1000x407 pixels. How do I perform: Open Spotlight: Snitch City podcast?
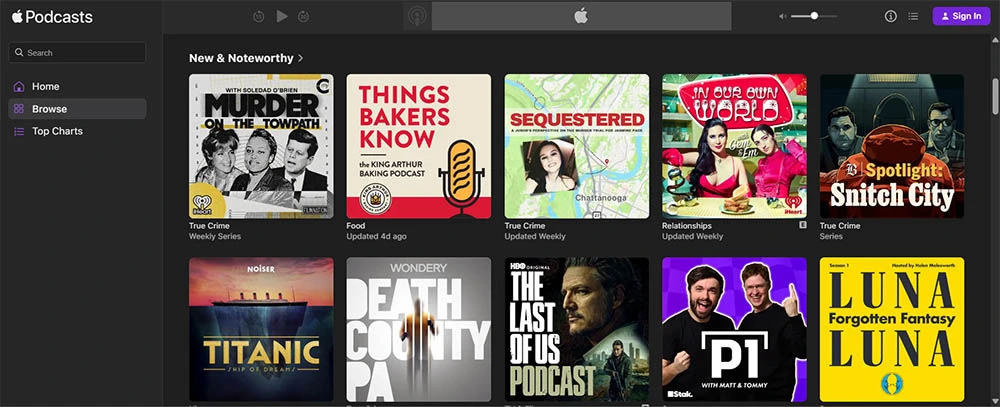(892, 146)
